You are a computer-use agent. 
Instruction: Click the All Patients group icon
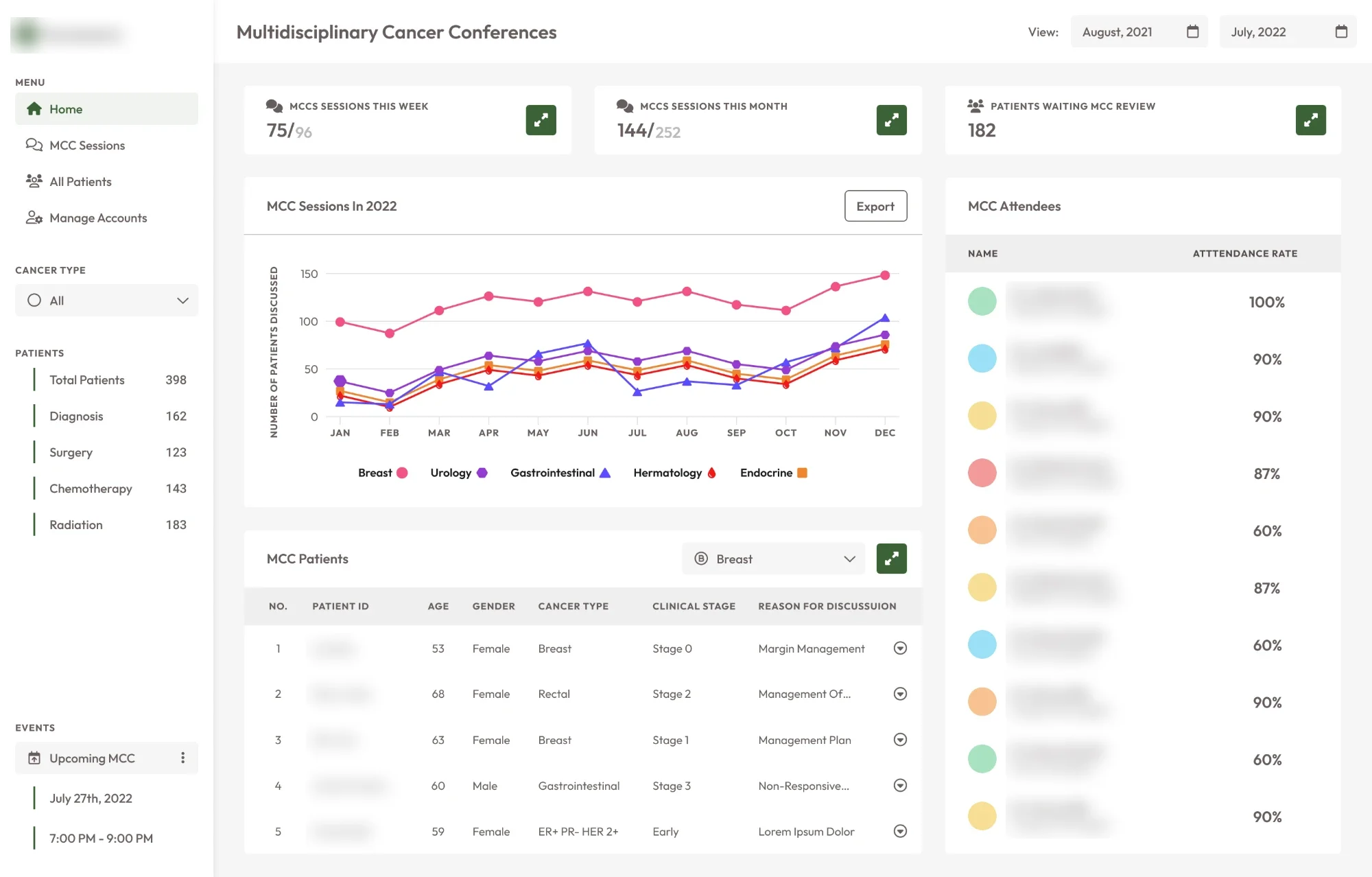click(34, 181)
